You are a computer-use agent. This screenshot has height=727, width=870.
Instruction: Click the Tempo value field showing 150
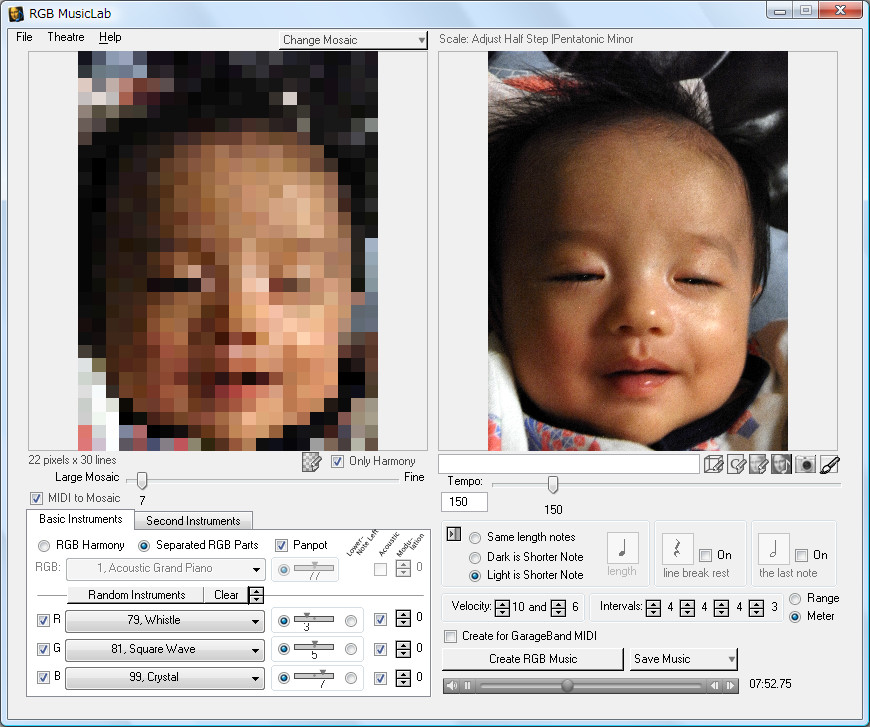[464, 502]
